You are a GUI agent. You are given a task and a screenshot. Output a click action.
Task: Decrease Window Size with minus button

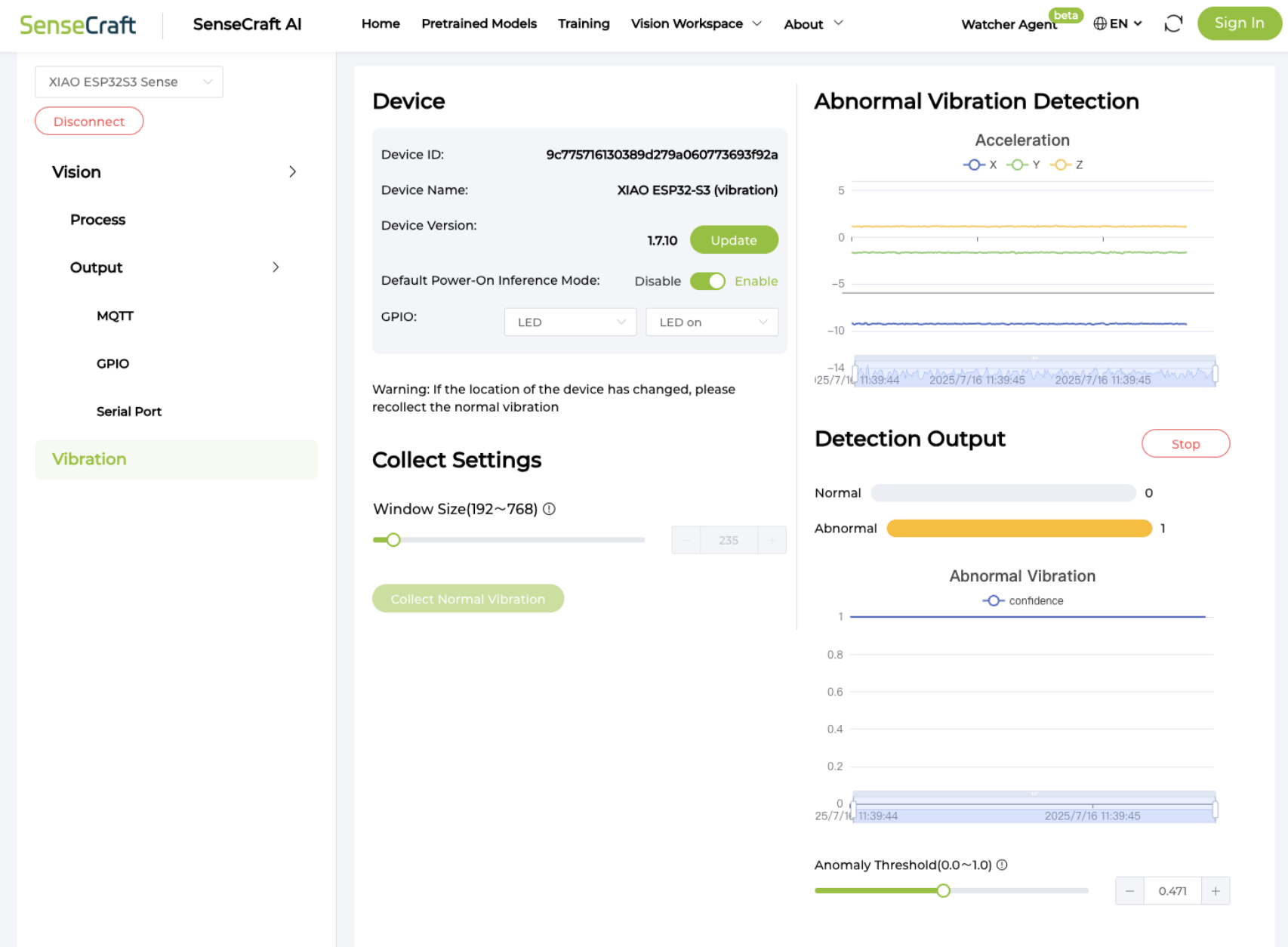(686, 540)
